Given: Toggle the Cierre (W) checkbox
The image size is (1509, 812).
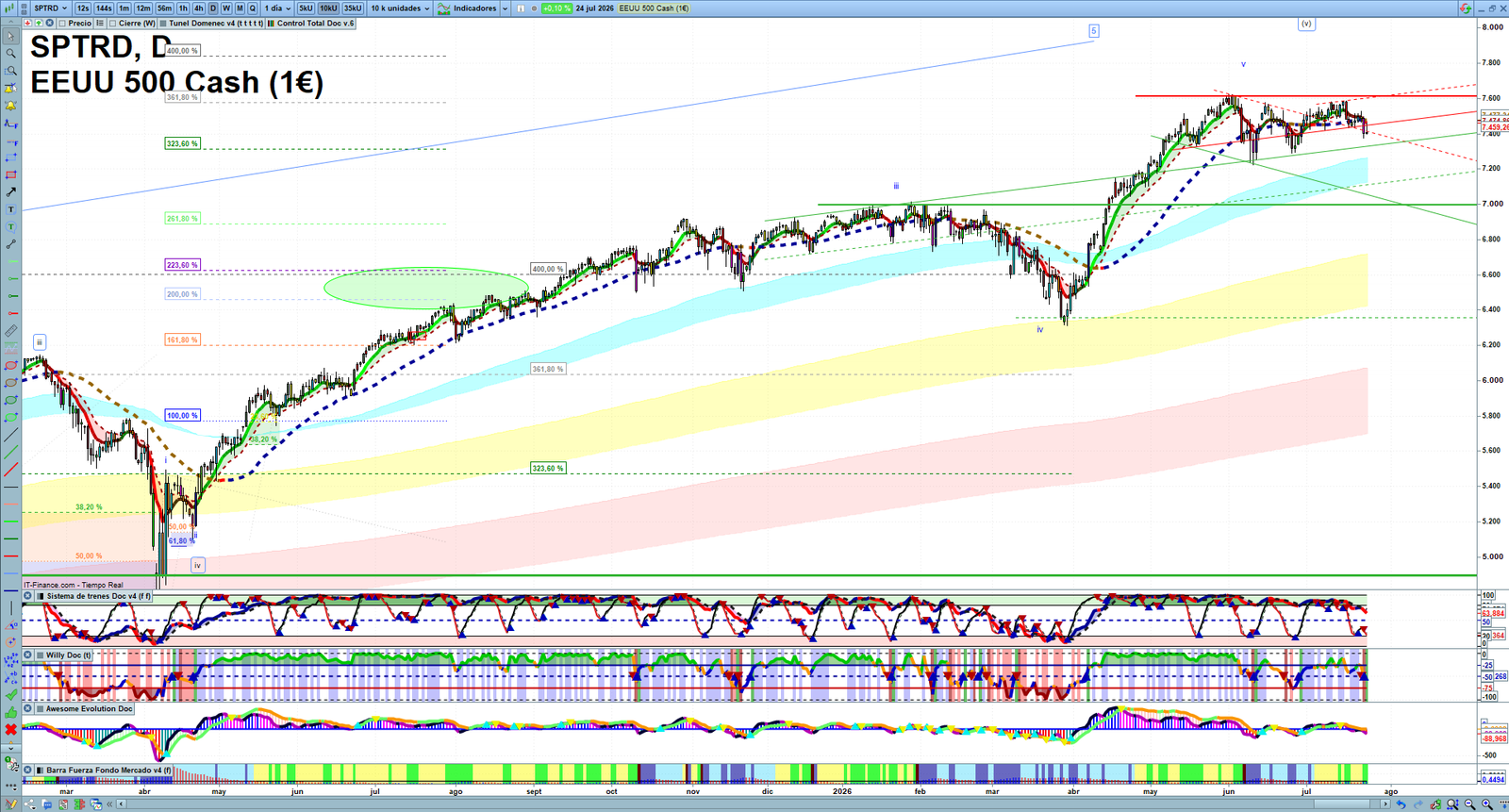Looking at the screenshot, I should (x=112, y=24).
